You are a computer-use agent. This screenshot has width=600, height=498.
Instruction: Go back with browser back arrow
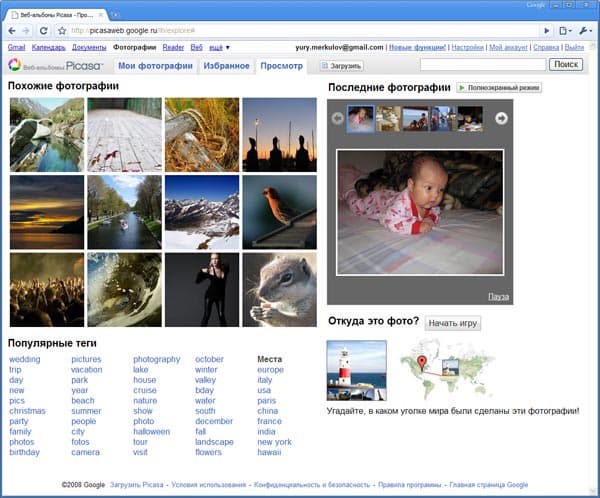(12, 31)
